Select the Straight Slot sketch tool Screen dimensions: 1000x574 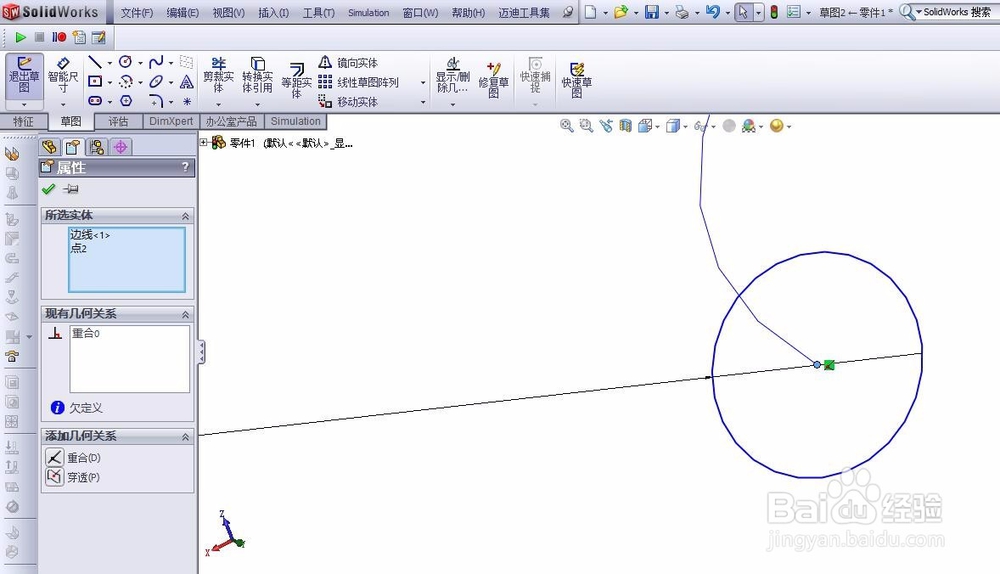95,101
